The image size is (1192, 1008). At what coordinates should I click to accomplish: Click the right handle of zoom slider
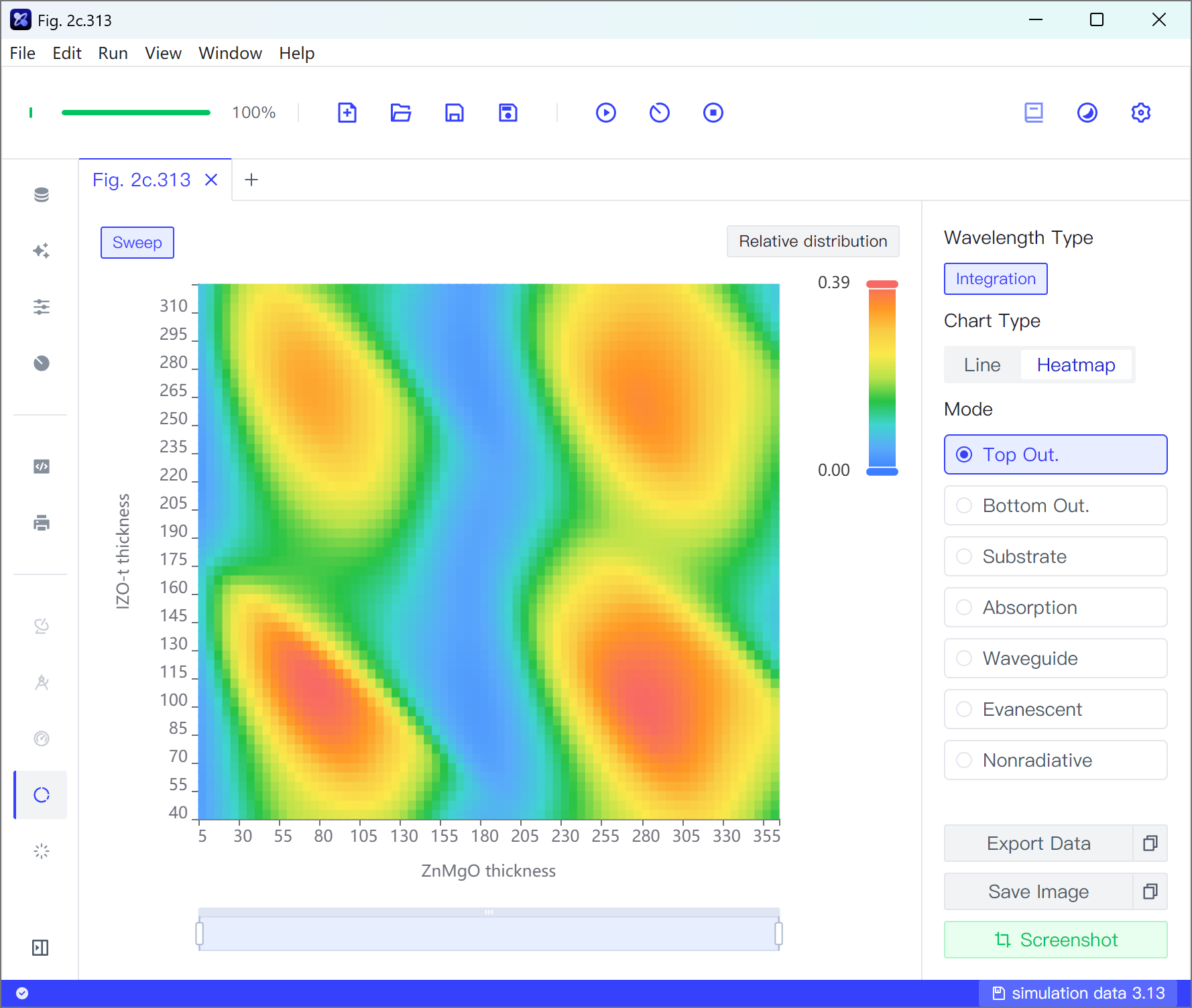pyautogui.click(x=778, y=934)
